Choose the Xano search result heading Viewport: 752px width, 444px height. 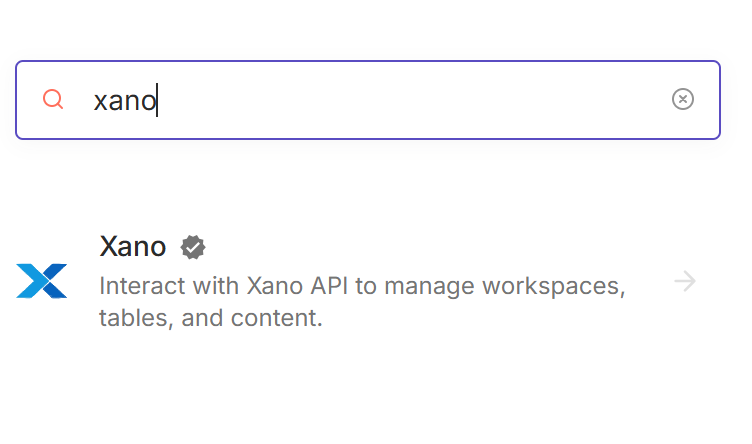click(x=133, y=246)
